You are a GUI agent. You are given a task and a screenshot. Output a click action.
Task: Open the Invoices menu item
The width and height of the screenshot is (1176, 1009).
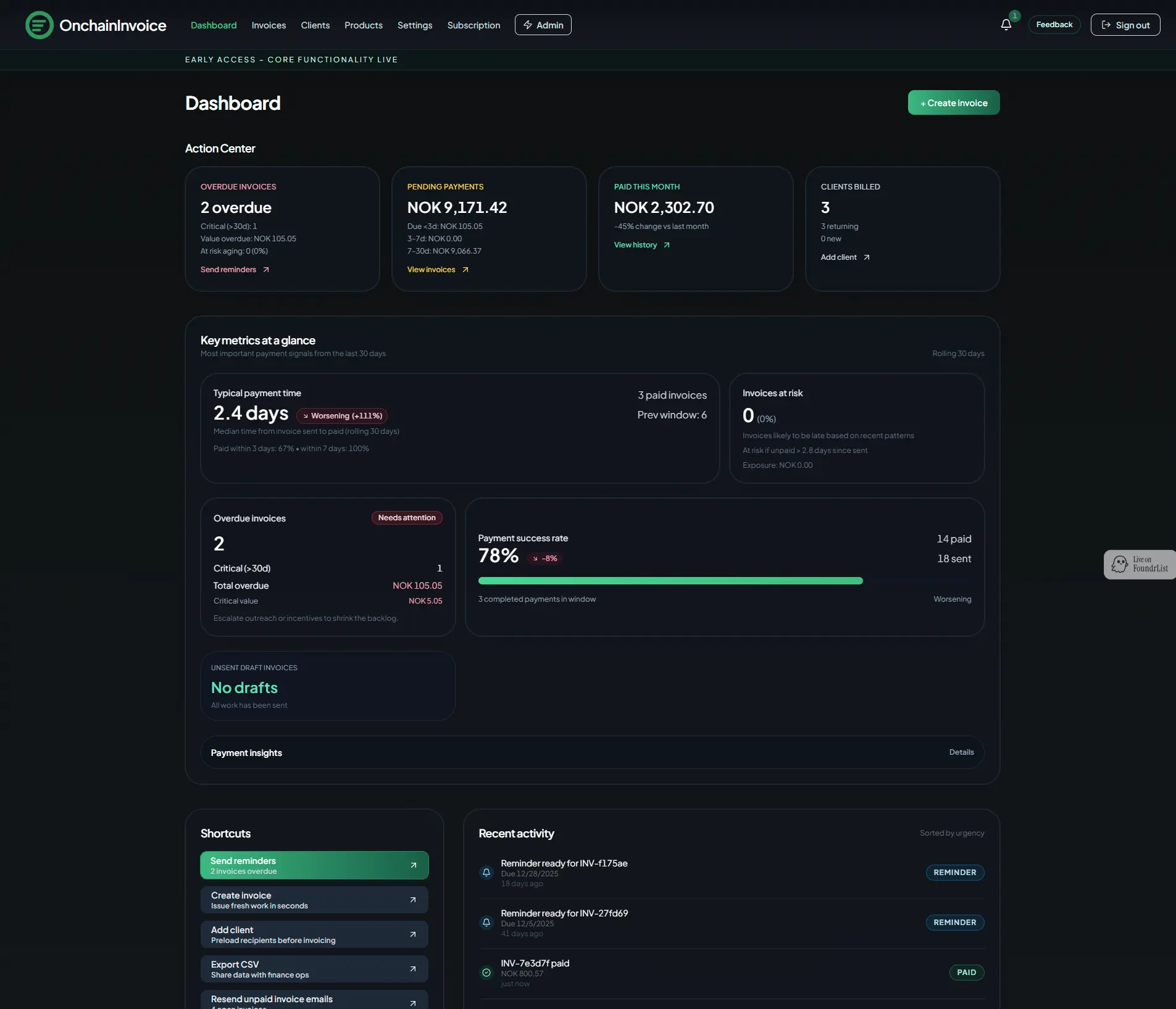point(269,25)
